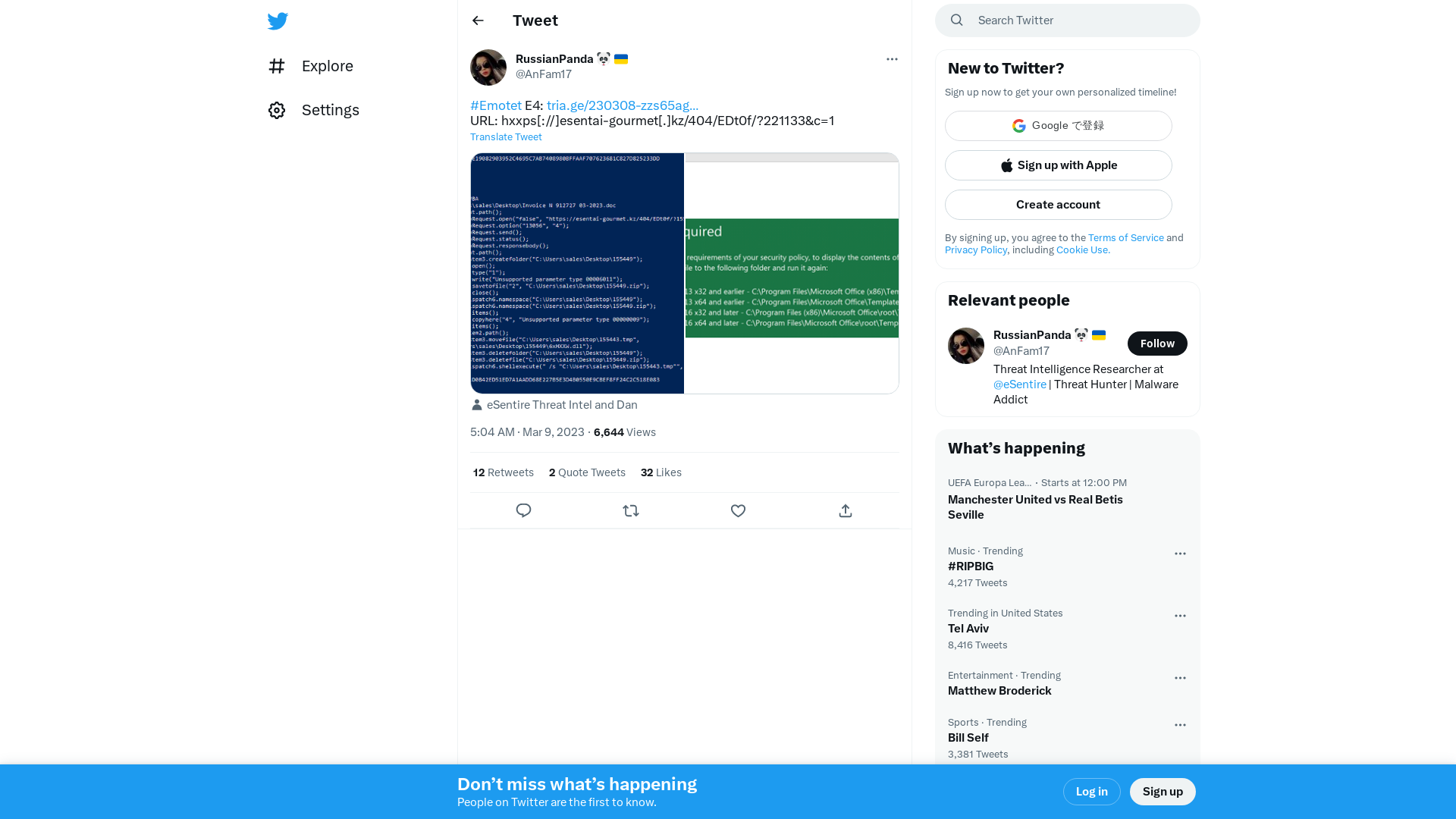The width and height of the screenshot is (1456, 819).
Task: Click the Explore hashtag icon in sidebar
Action: [x=277, y=65]
